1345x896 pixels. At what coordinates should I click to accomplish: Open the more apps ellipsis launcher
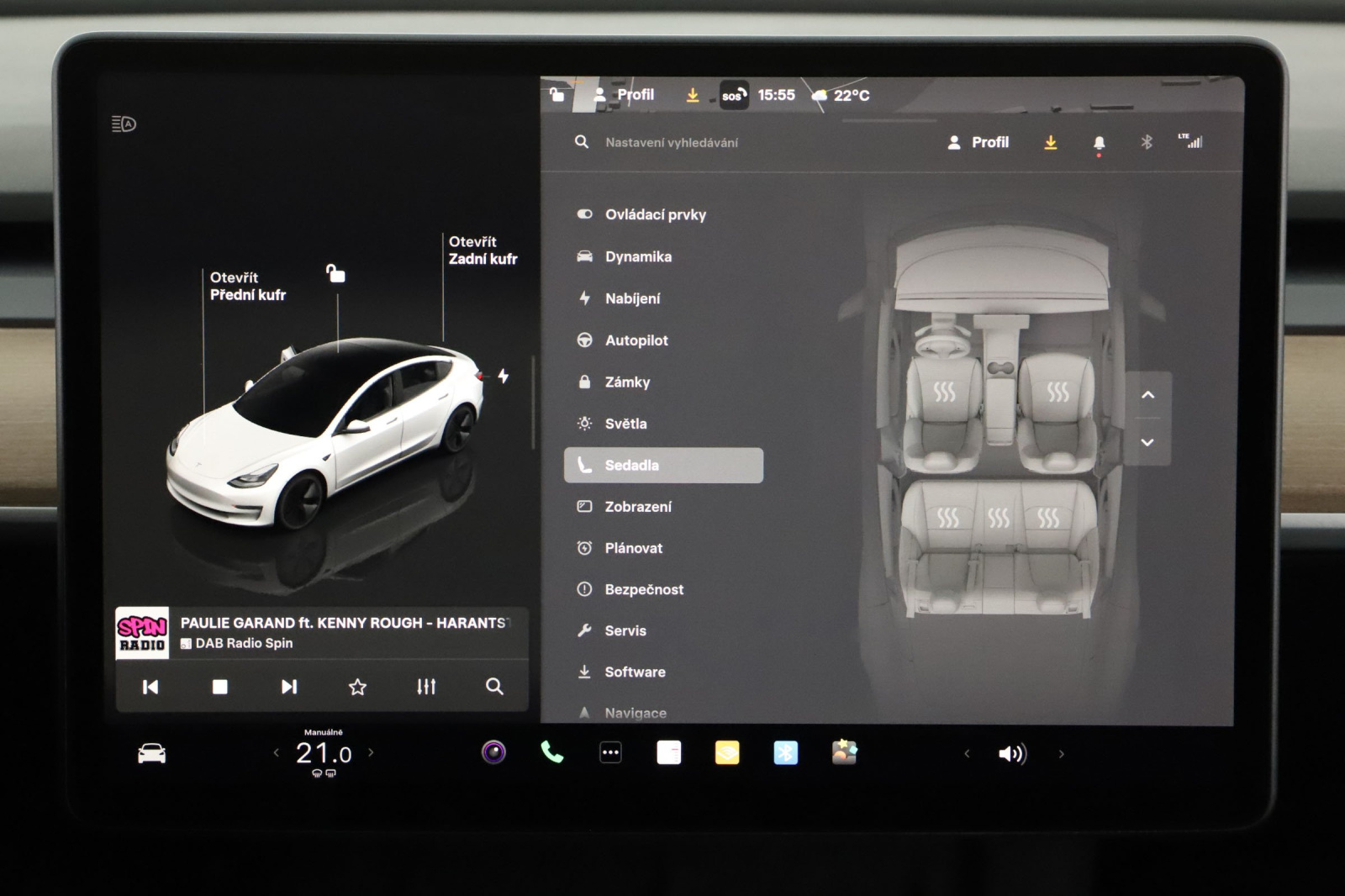[x=610, y=753]
